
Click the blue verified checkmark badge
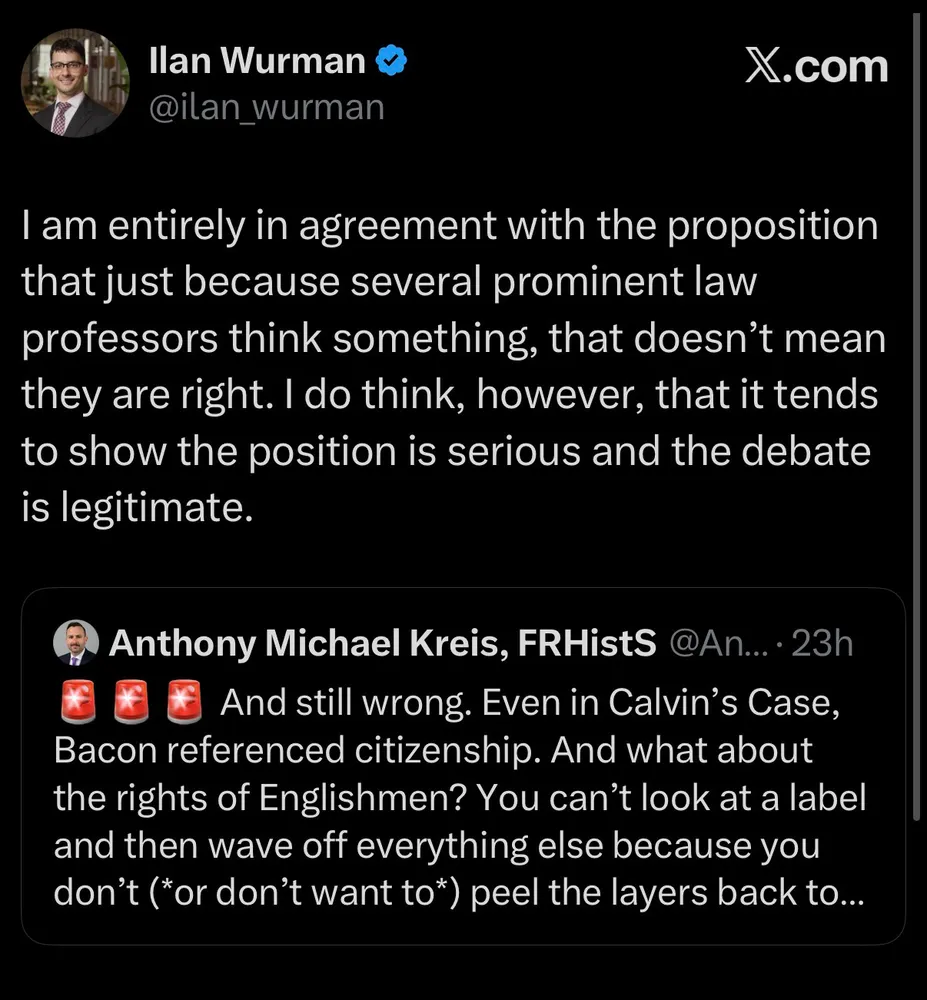[x=392, y=63]
